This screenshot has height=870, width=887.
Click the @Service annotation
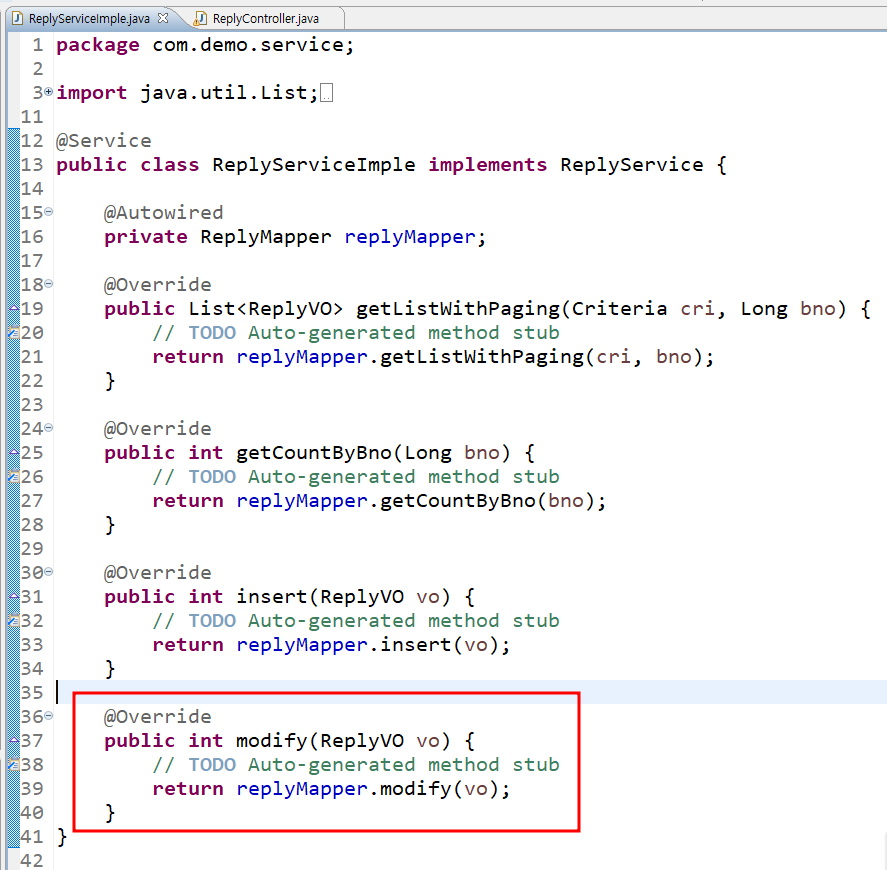point(104,140)
